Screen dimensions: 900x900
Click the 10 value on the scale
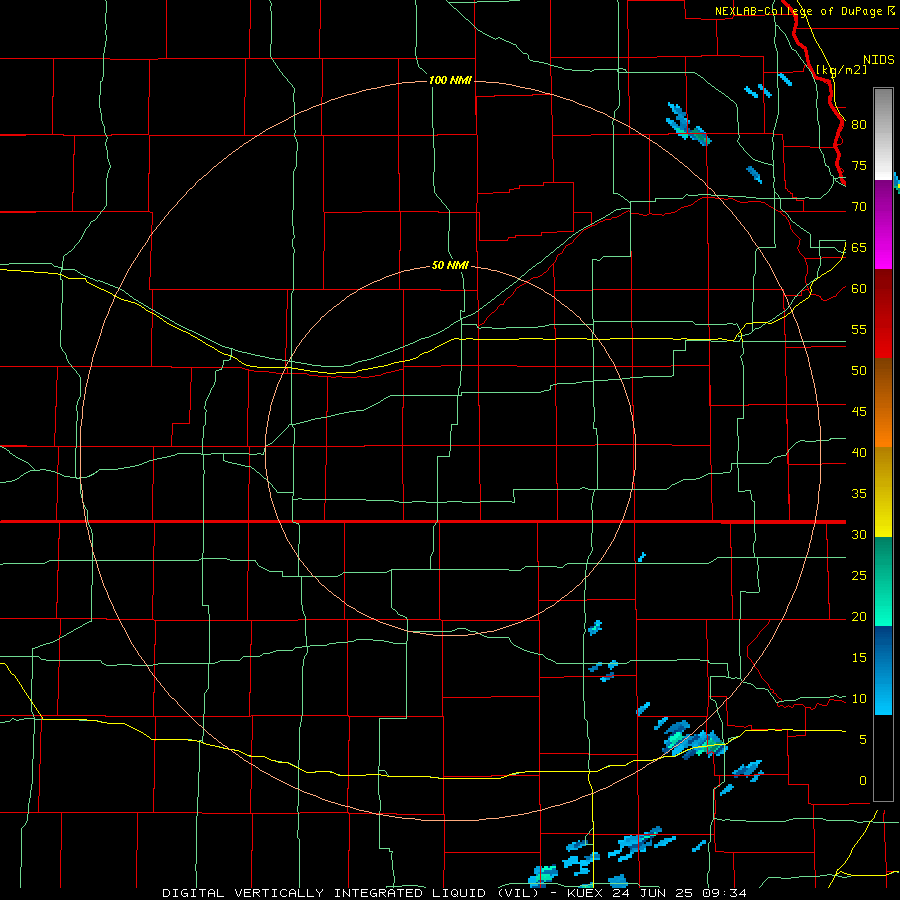tap(859, 699)
